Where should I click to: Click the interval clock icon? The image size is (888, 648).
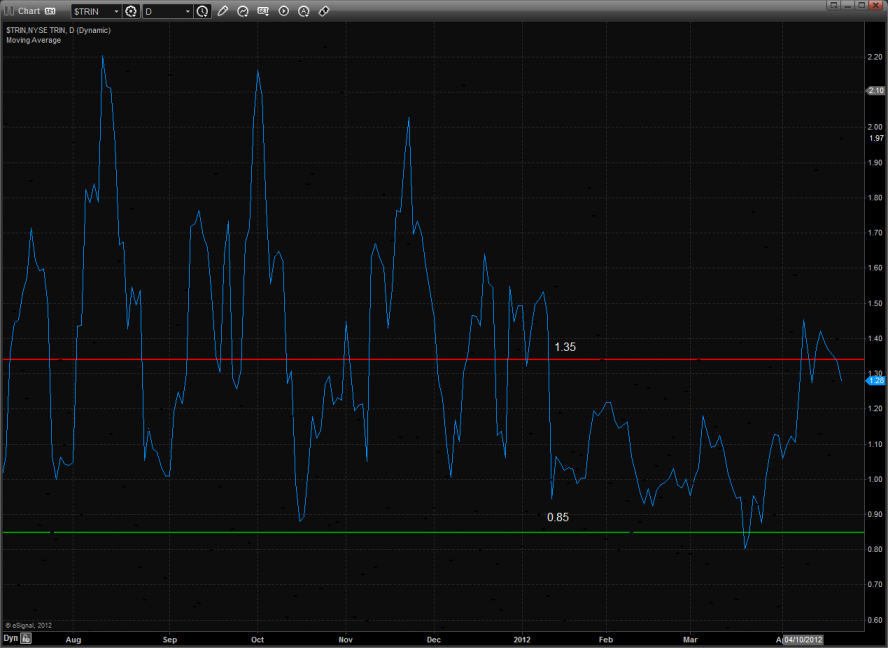pos(203,11)
